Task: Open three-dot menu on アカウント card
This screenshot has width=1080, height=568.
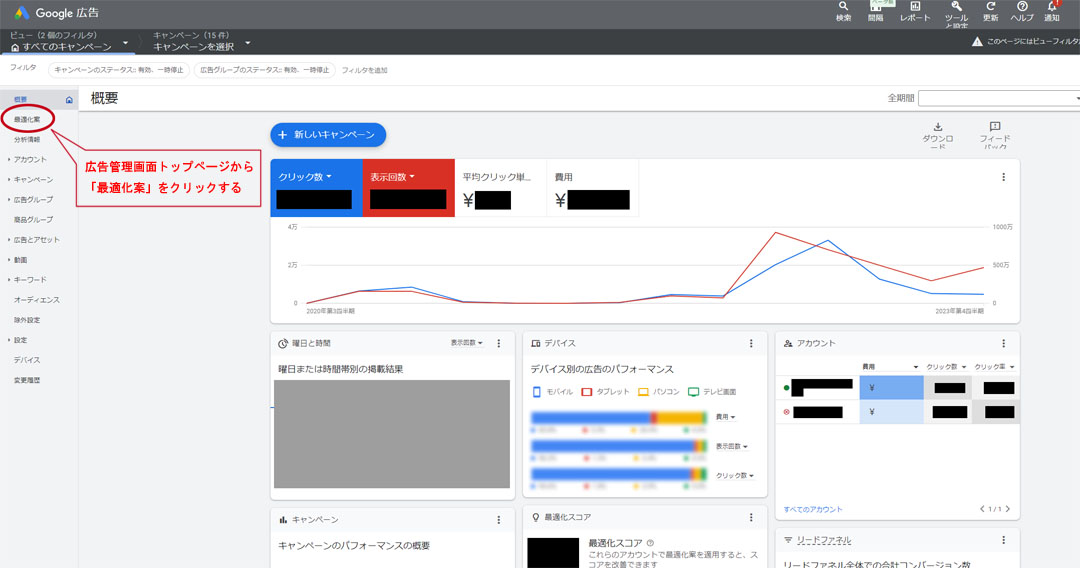Action: [1004, 343]
